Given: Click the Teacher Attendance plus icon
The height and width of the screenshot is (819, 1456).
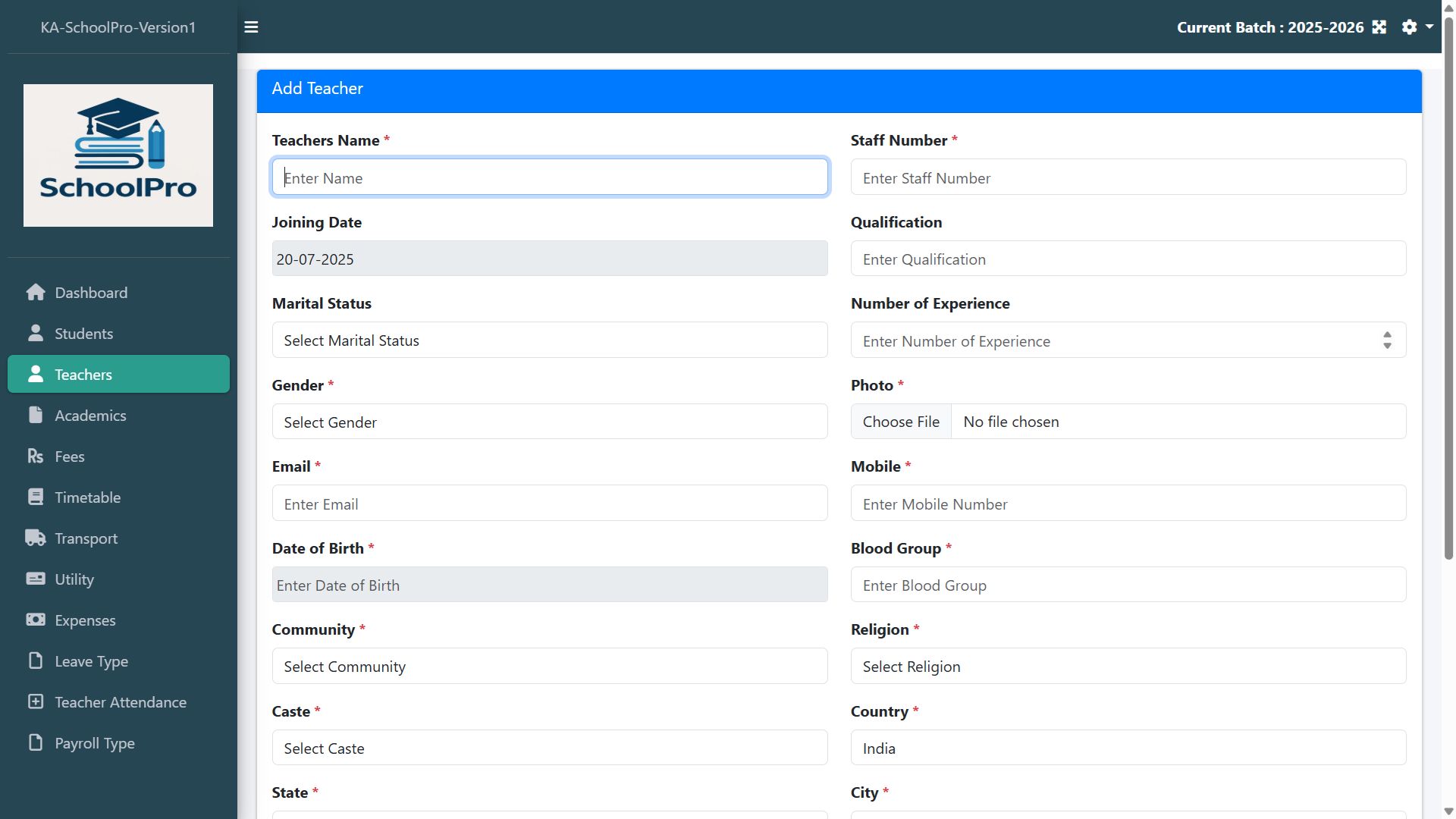Looking at the screenshot, I should (x=36, y=702).
